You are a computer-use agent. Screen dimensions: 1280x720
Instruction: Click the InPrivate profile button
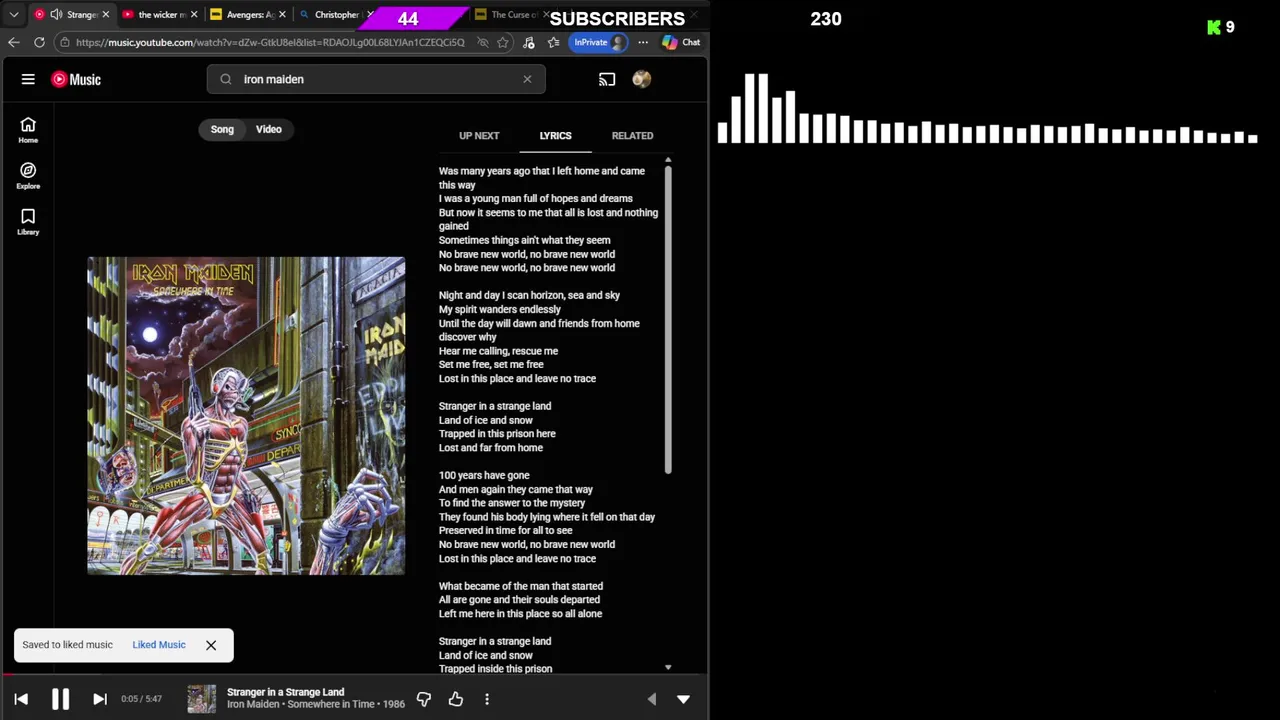600,42
